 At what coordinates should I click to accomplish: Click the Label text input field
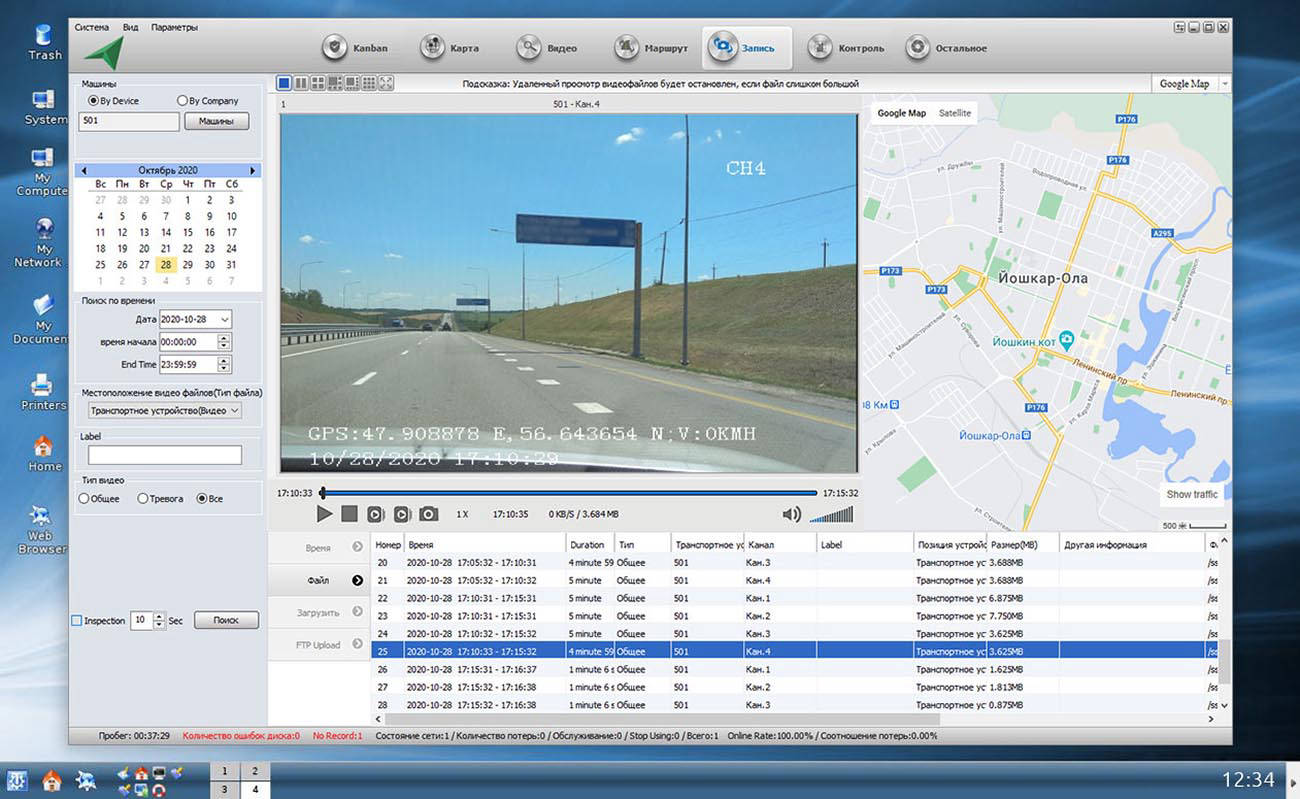click(165, 455)
